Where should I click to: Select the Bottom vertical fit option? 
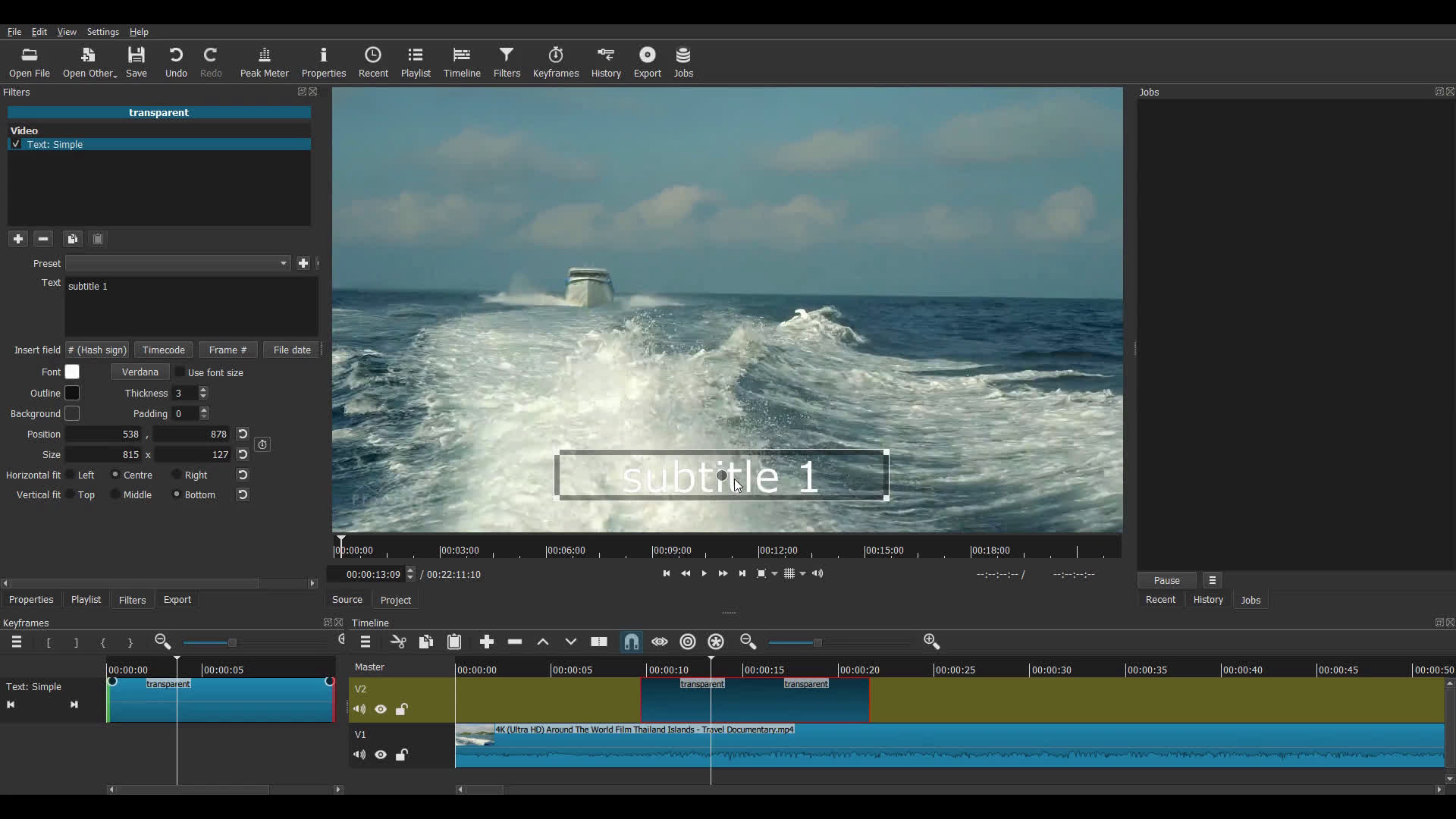176,494
